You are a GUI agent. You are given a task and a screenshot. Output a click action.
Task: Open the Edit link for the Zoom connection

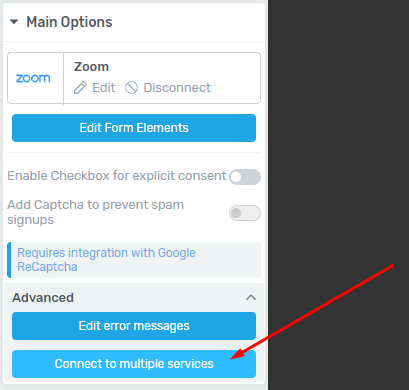[x=104, y=88]
